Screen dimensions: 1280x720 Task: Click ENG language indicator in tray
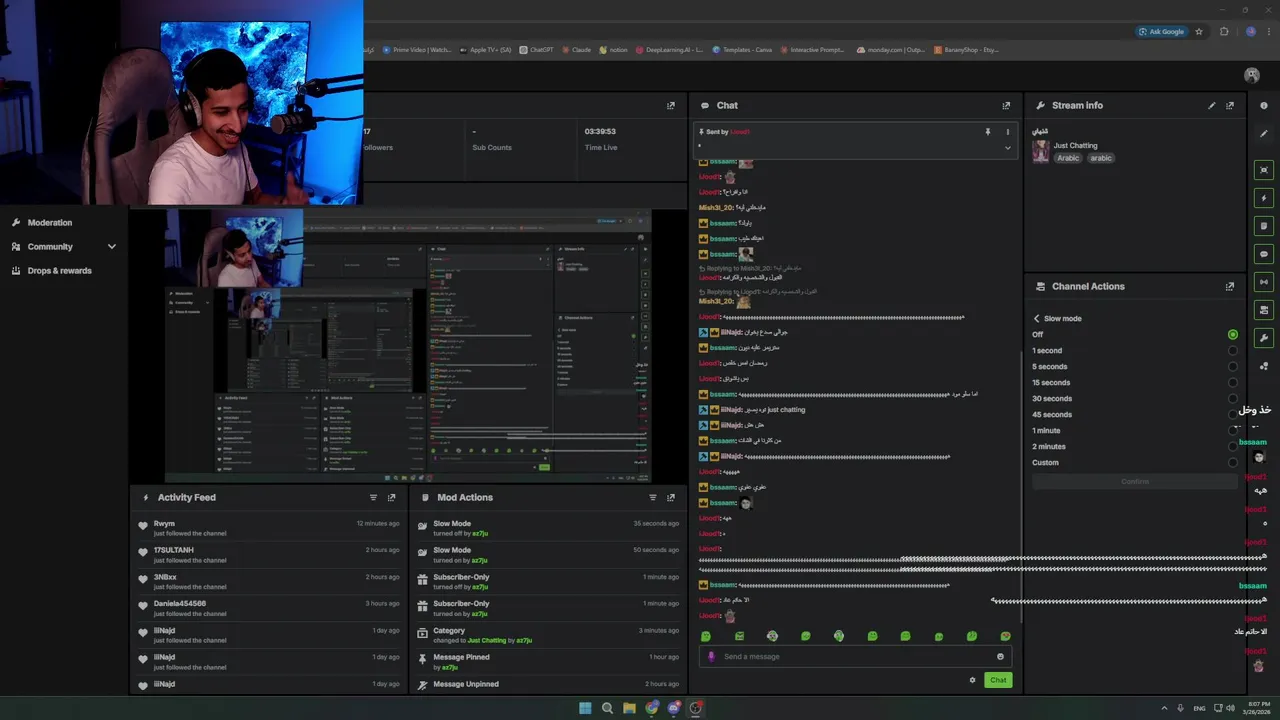tap(1199, 708)
